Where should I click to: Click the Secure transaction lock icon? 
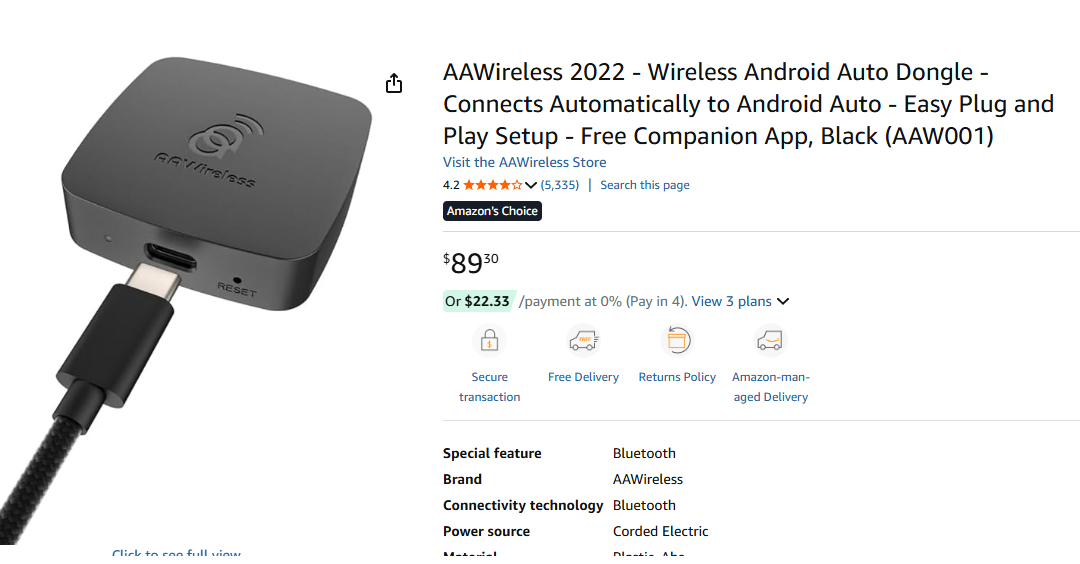[489, 342]
